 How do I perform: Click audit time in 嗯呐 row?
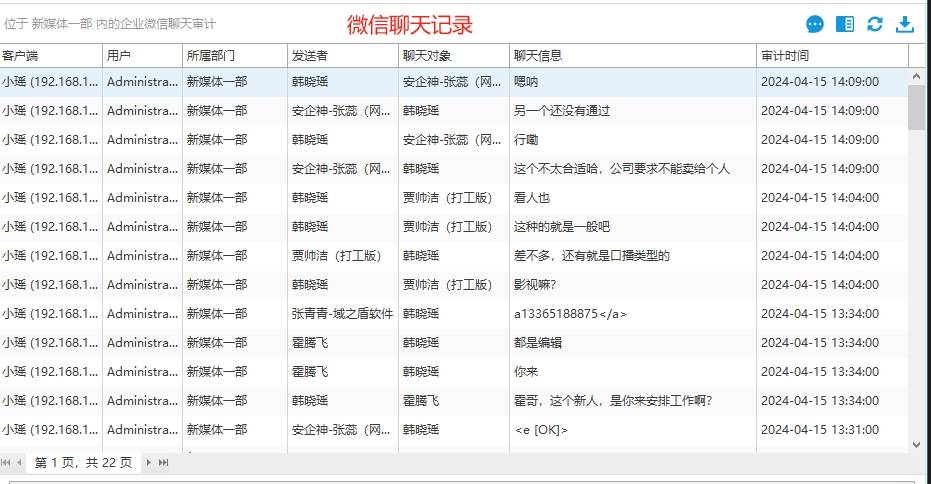tap(819, 82)
